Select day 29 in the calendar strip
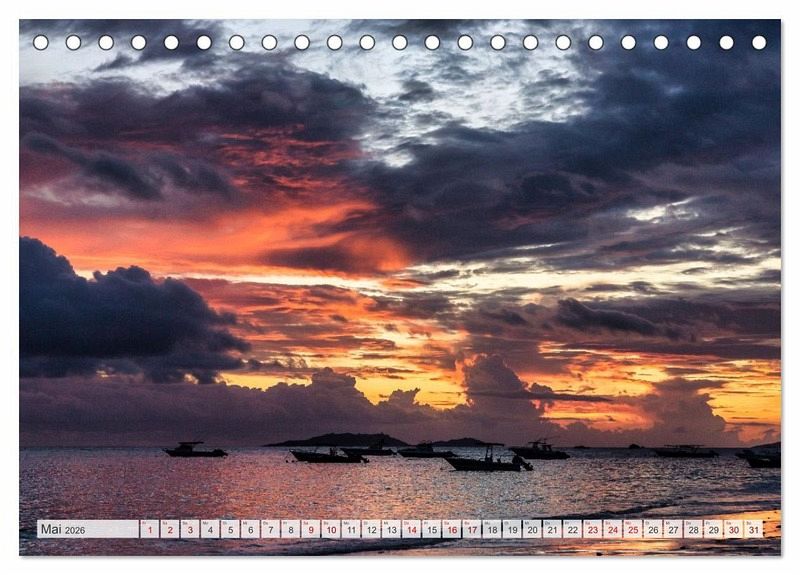The image size is (800, 575). (714, 530)
